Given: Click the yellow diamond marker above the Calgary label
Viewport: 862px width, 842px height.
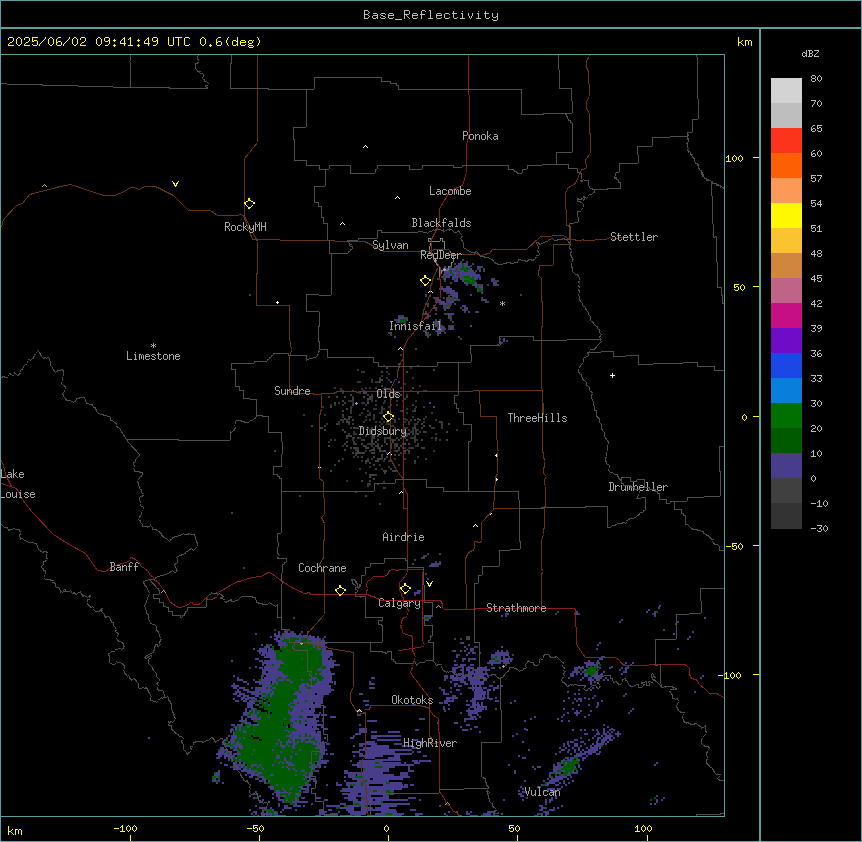Looking at the screenshot, I should tap(405, 589).
